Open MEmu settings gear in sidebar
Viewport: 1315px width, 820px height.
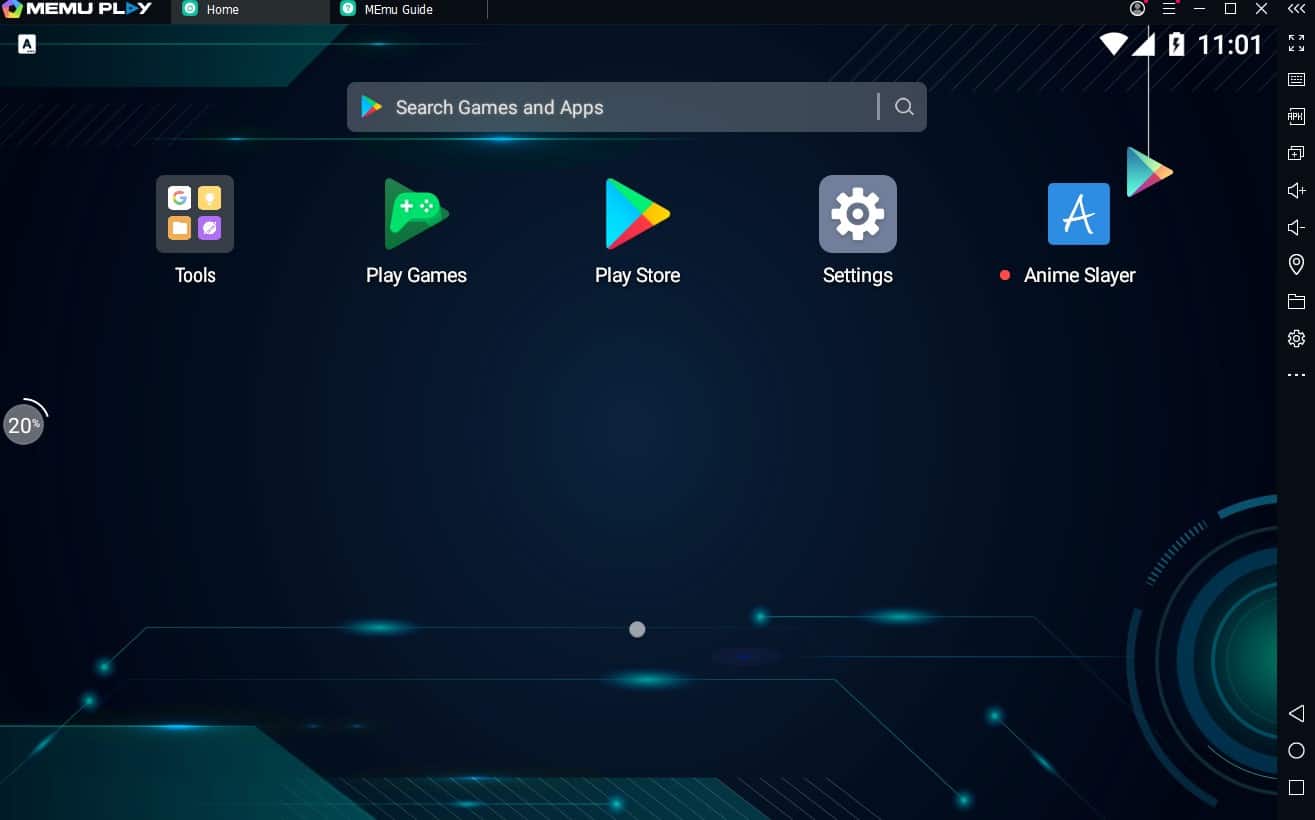1296,338
